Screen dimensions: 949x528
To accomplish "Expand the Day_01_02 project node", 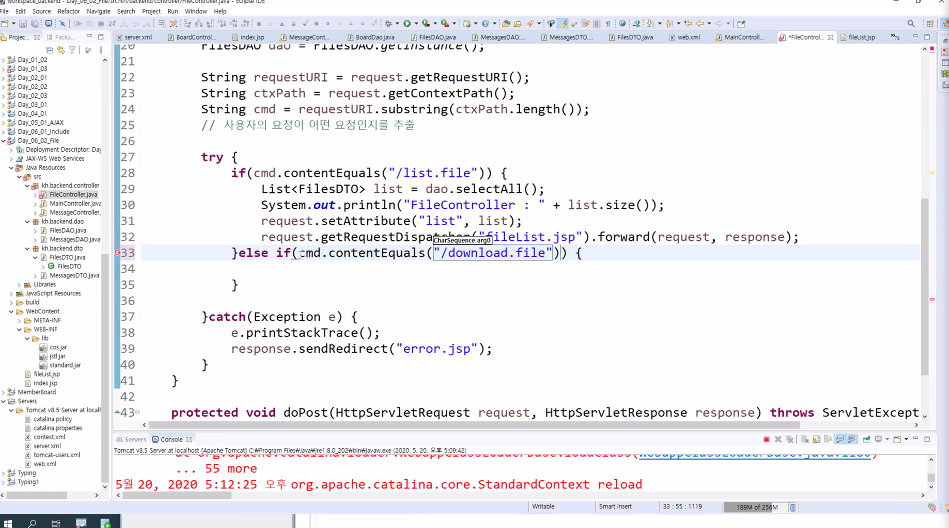I will coord(4,59).
